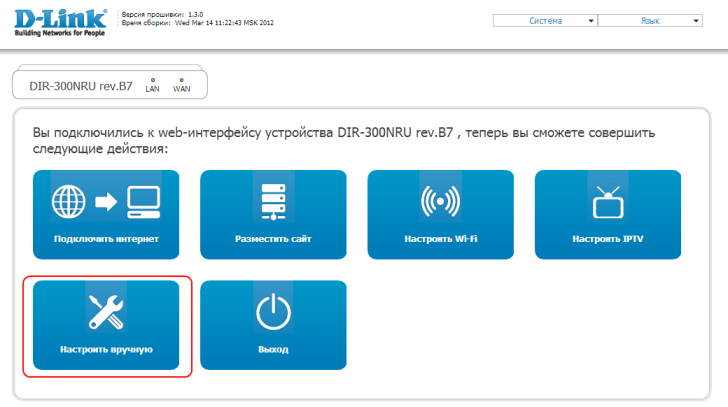Click the Разместить сайт label

[x=273, y=240]
